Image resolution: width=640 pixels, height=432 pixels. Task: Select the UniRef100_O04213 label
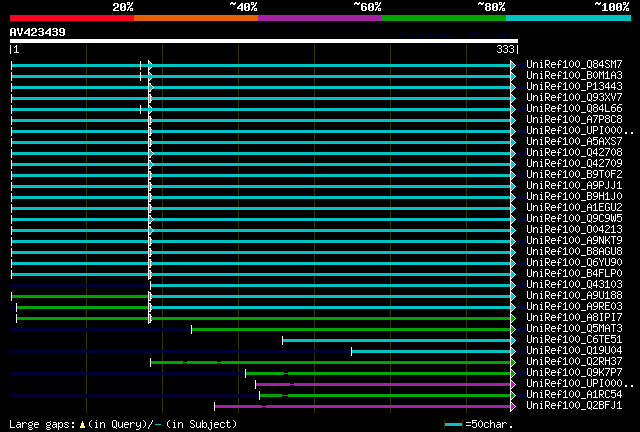[x=574, y=230]
